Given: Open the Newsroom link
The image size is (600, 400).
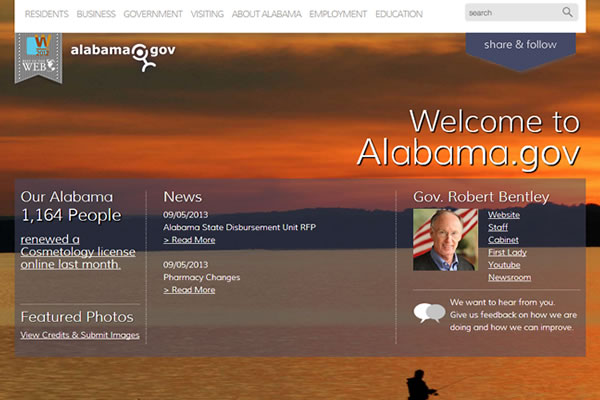Looking at the screenshot, I should pos(509,278).
